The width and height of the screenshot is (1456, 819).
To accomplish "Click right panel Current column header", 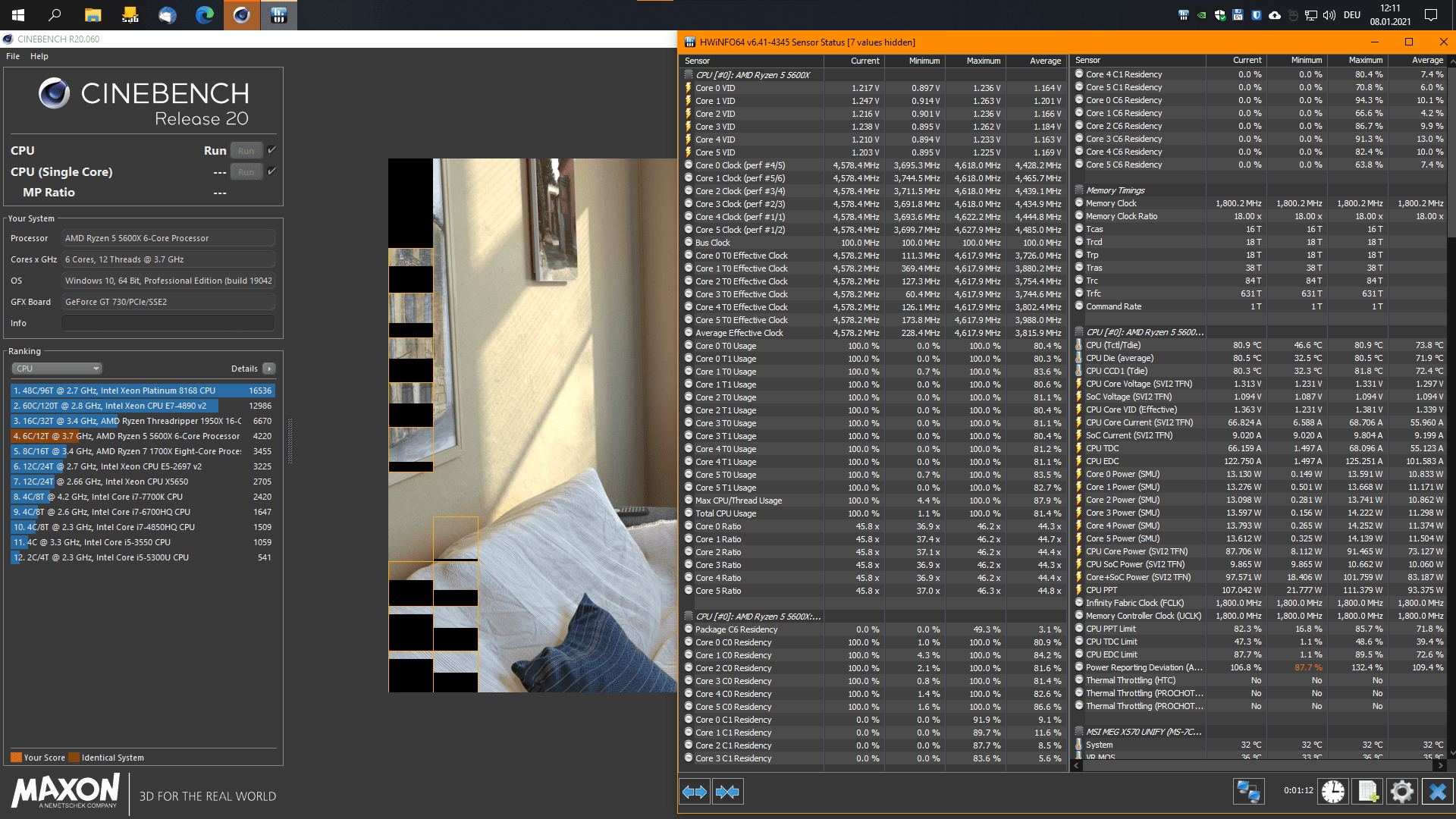I will point(1236,61).
